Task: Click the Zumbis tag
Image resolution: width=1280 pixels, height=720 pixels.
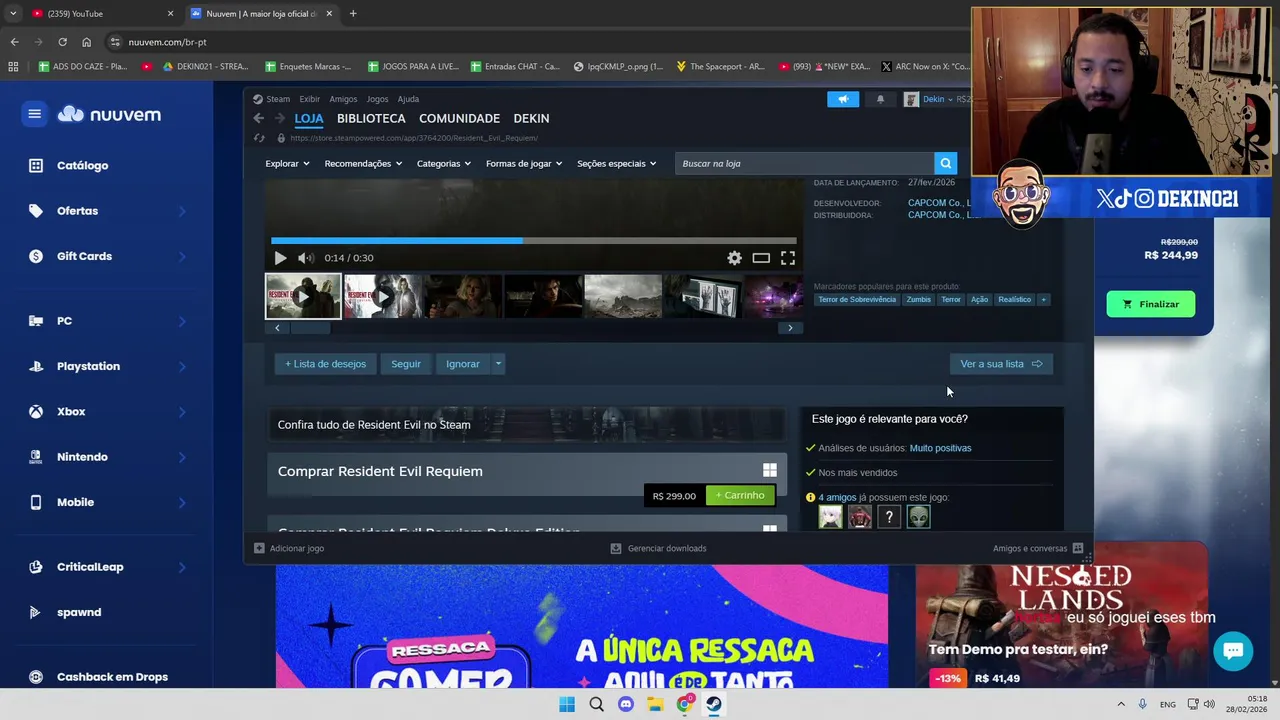Action: click(x=918, y=299)
